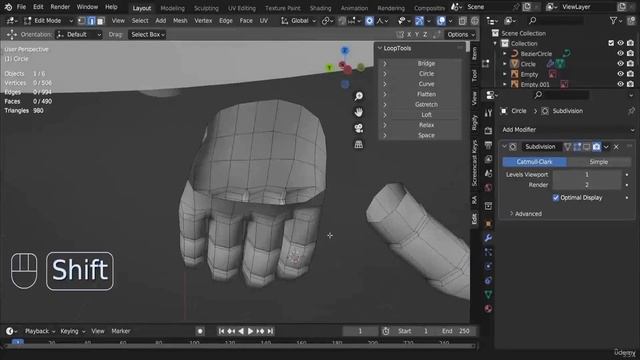Open the Options dropdown

pos(461,35)
